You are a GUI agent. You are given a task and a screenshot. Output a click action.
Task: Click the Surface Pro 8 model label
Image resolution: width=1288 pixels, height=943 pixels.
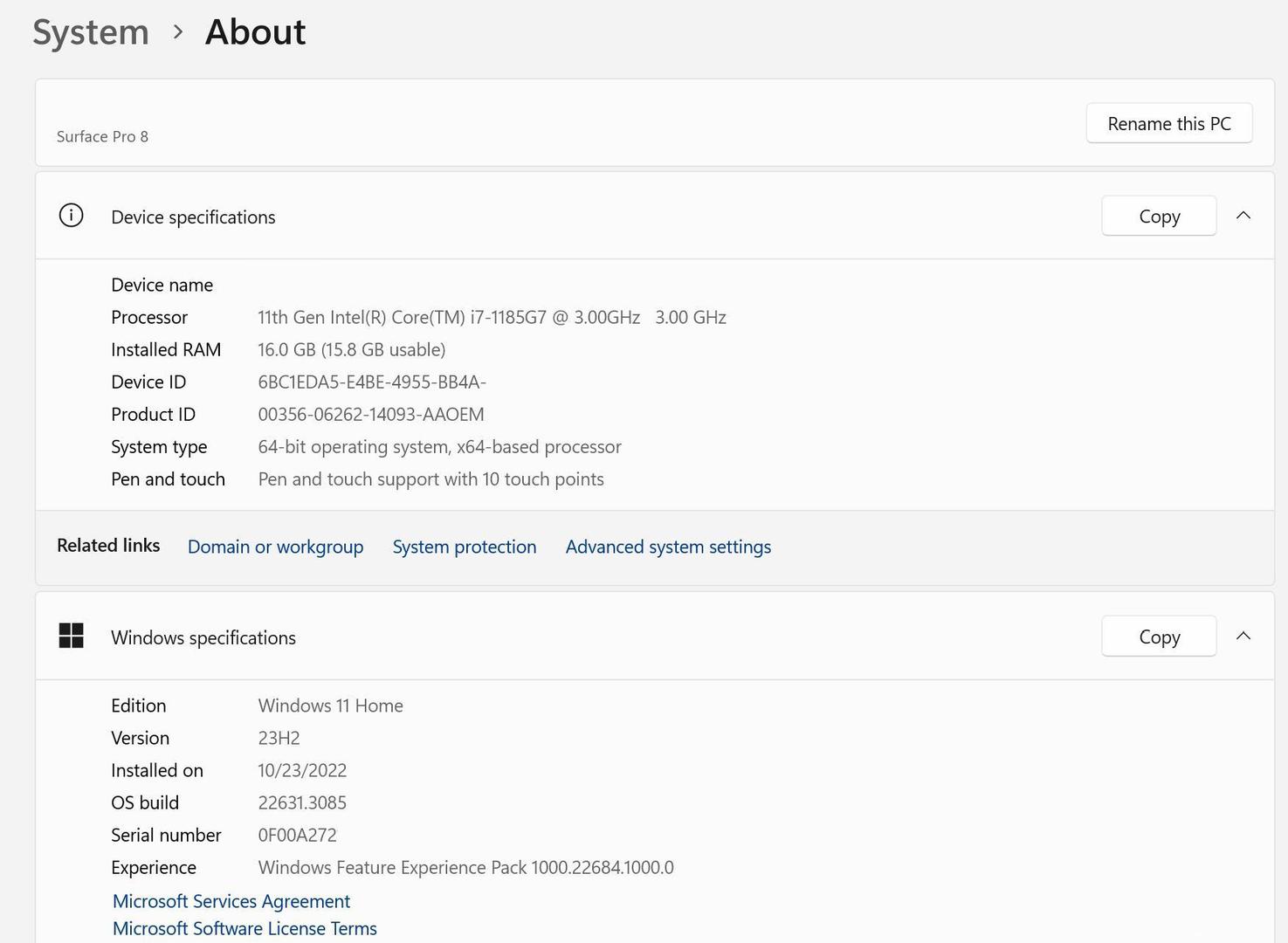102,137
